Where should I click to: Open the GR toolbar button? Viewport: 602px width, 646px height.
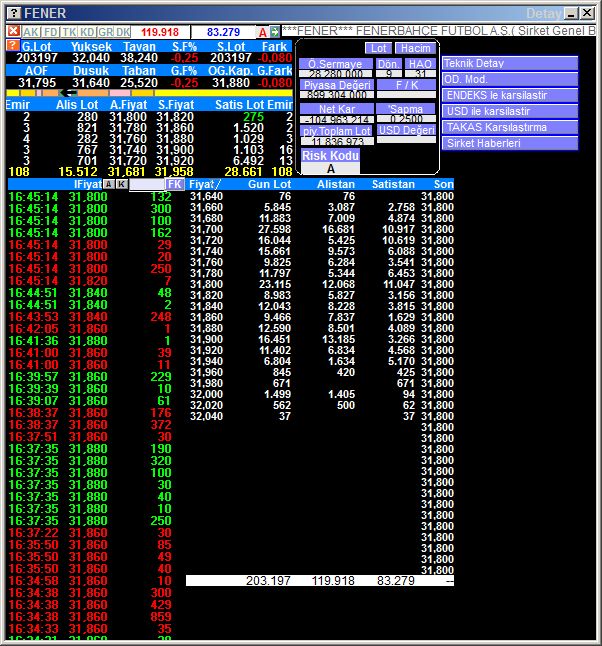pos(105,32)
